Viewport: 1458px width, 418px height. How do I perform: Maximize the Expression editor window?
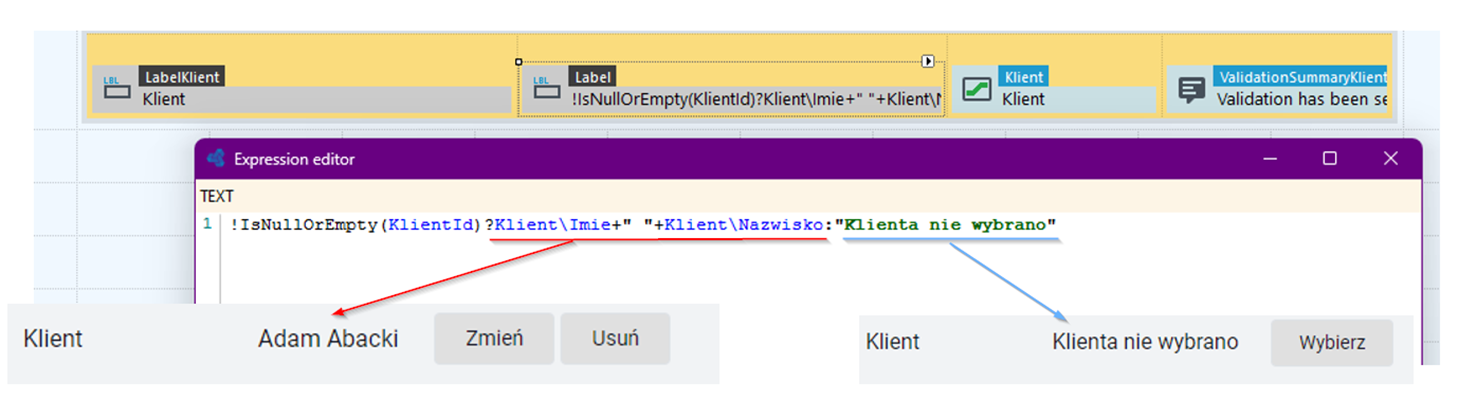click(x=1329, y=158)
